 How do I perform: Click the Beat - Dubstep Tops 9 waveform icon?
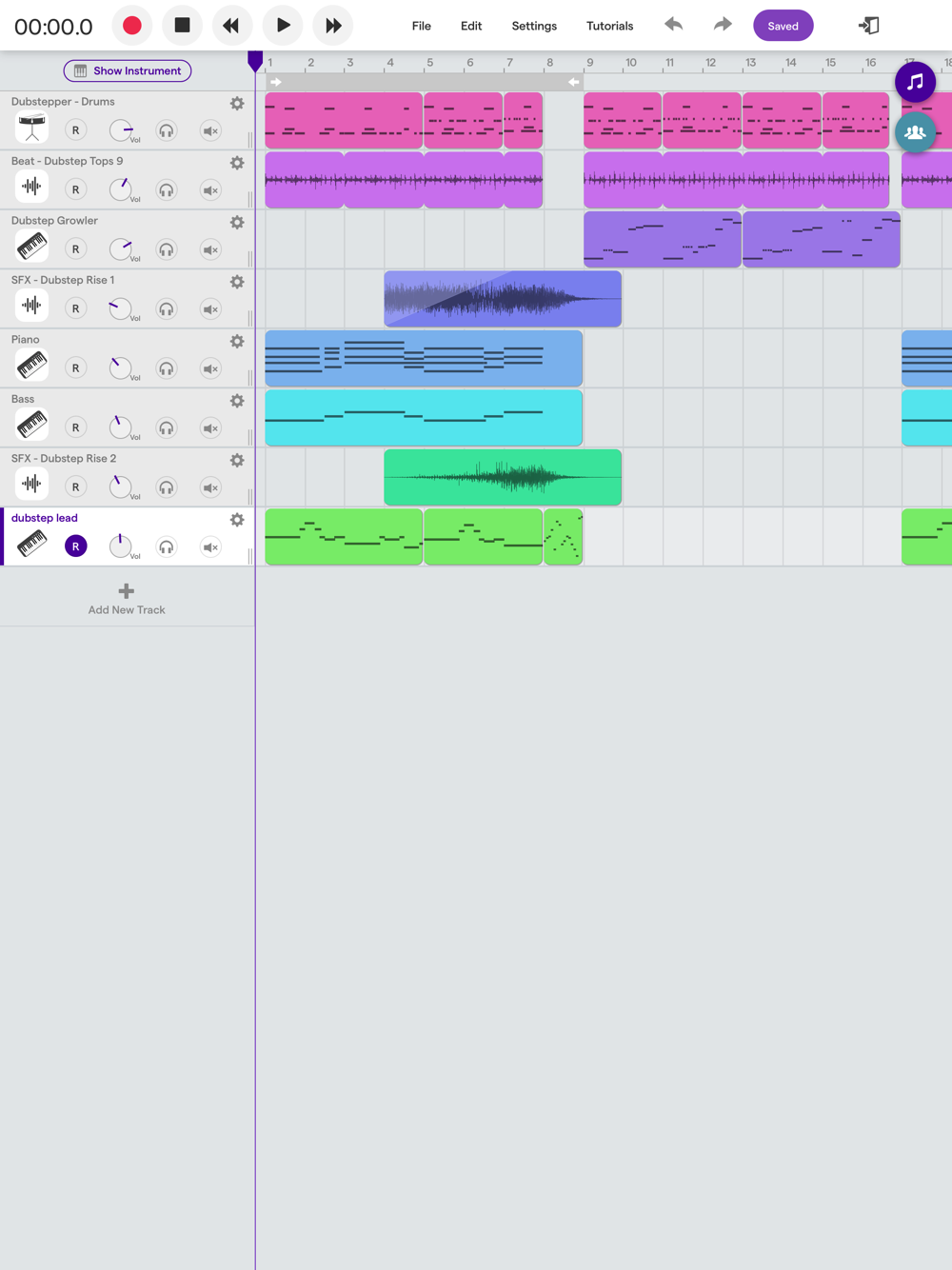31,187
